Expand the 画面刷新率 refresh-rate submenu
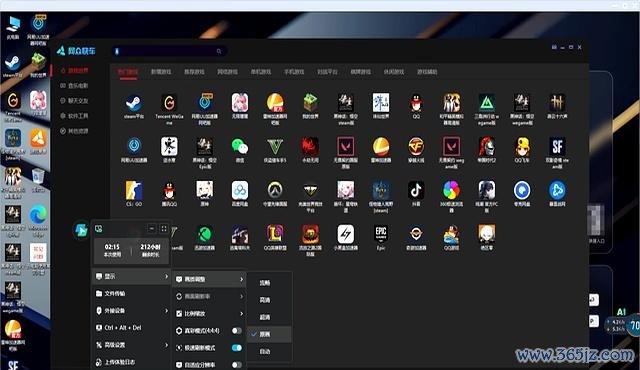The width and height of the screenshot is (640, 370). click(x=209, y=296)
